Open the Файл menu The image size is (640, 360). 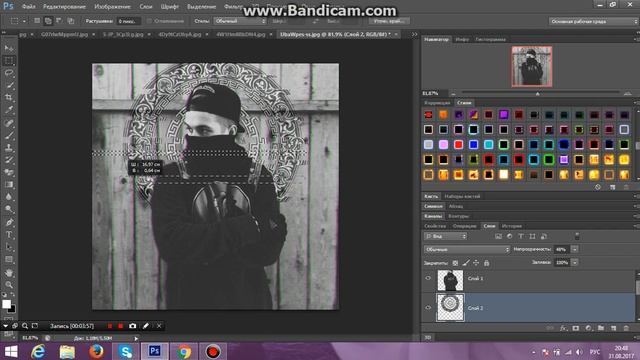pos(29,7)
